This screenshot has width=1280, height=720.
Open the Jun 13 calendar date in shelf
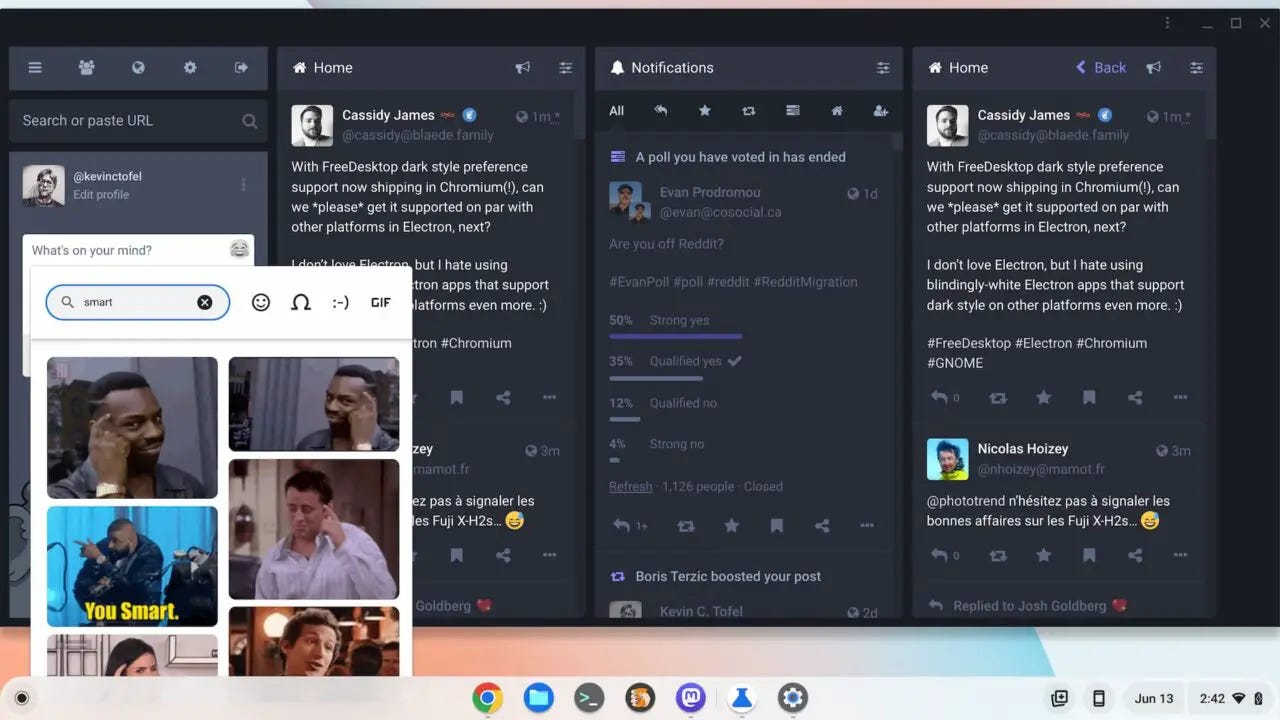pos(1154,698)
